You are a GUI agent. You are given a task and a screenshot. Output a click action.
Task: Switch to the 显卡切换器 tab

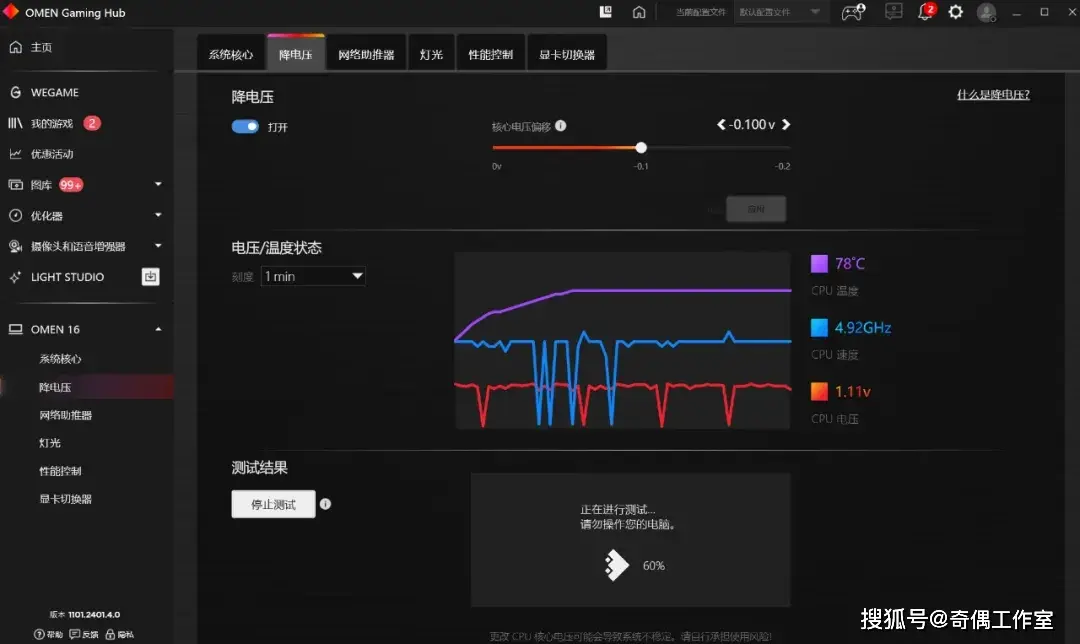pyautogui.click(x=567, y=54)
